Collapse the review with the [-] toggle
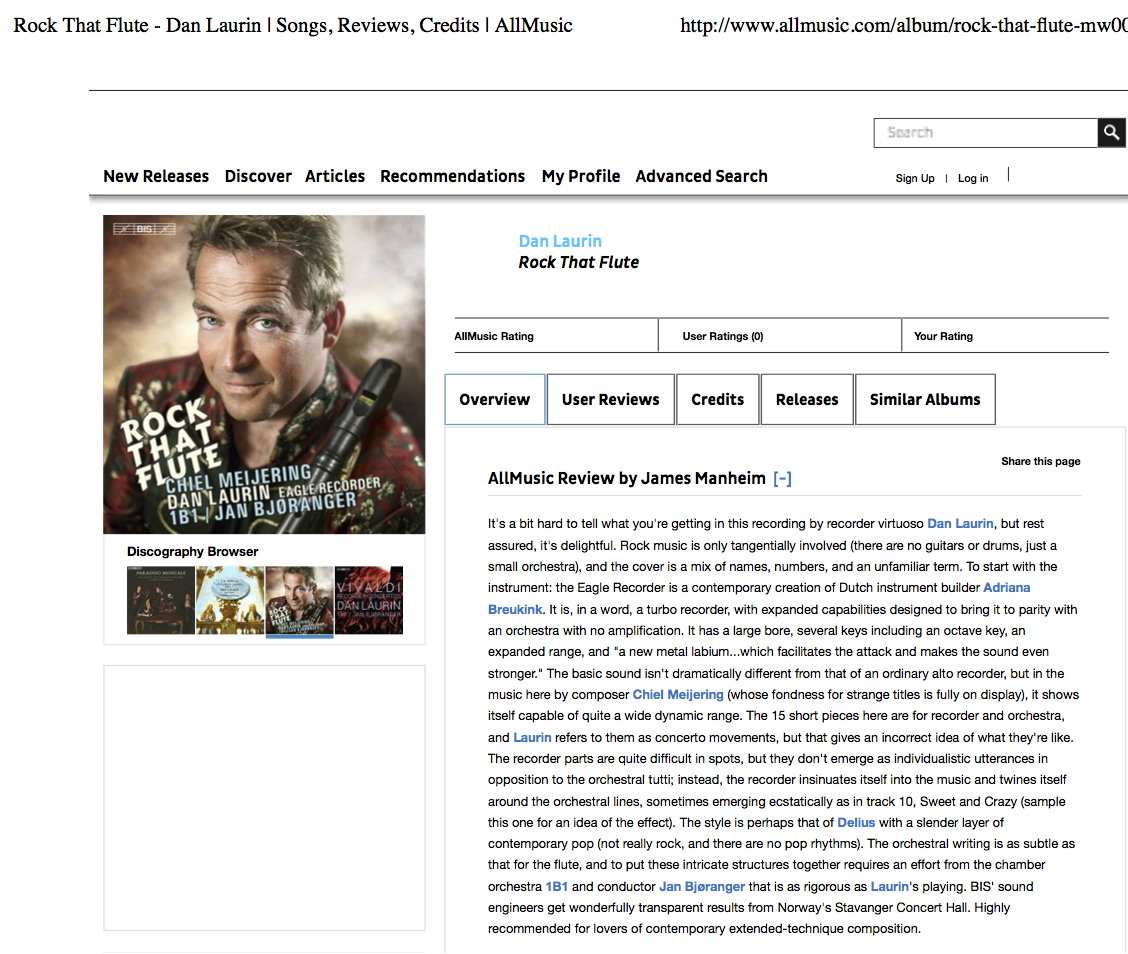The image size is (1128, 954). tap(782, 478)
